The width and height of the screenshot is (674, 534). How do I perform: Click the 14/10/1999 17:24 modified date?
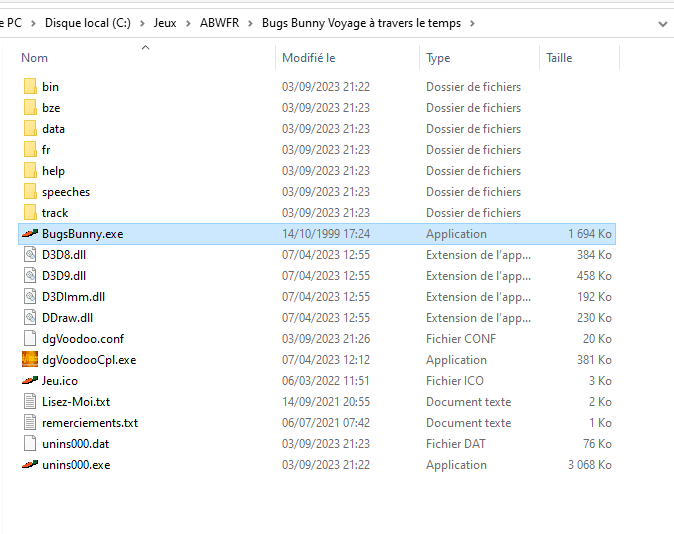(326, 234)
